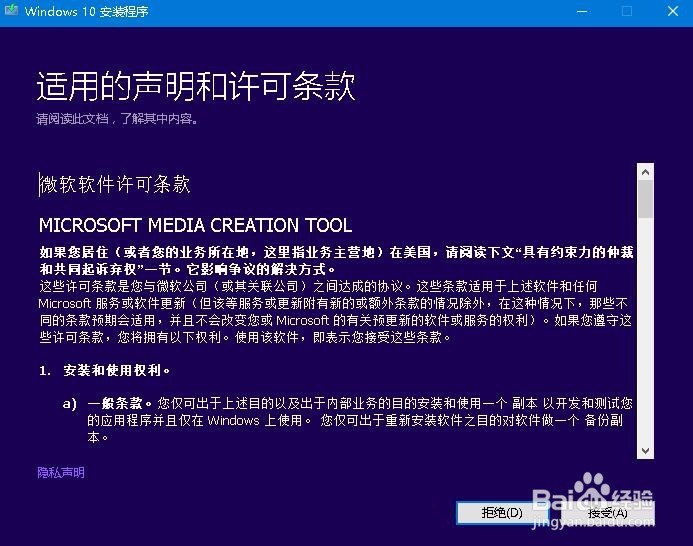This screenshot has height=546, width=693.
Task: Click the 微软软件许可条款 heading text
Action: pos(115,184)
